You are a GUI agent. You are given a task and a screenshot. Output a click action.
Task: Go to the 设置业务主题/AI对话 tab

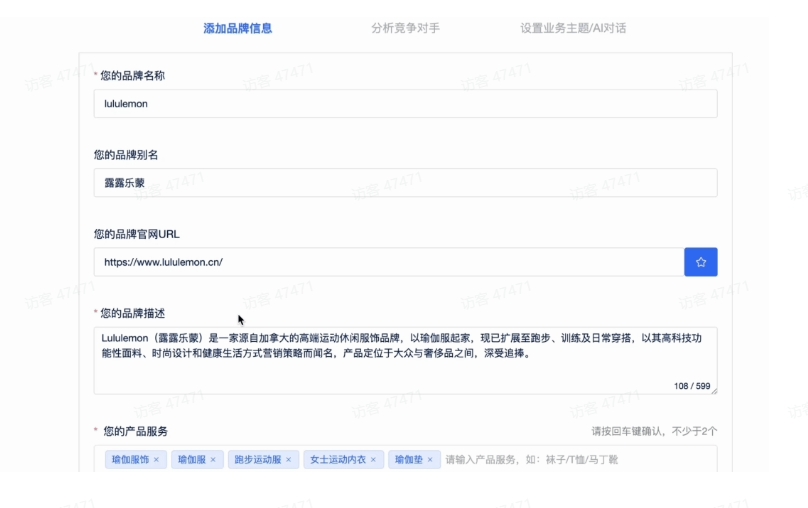(573, 28)
